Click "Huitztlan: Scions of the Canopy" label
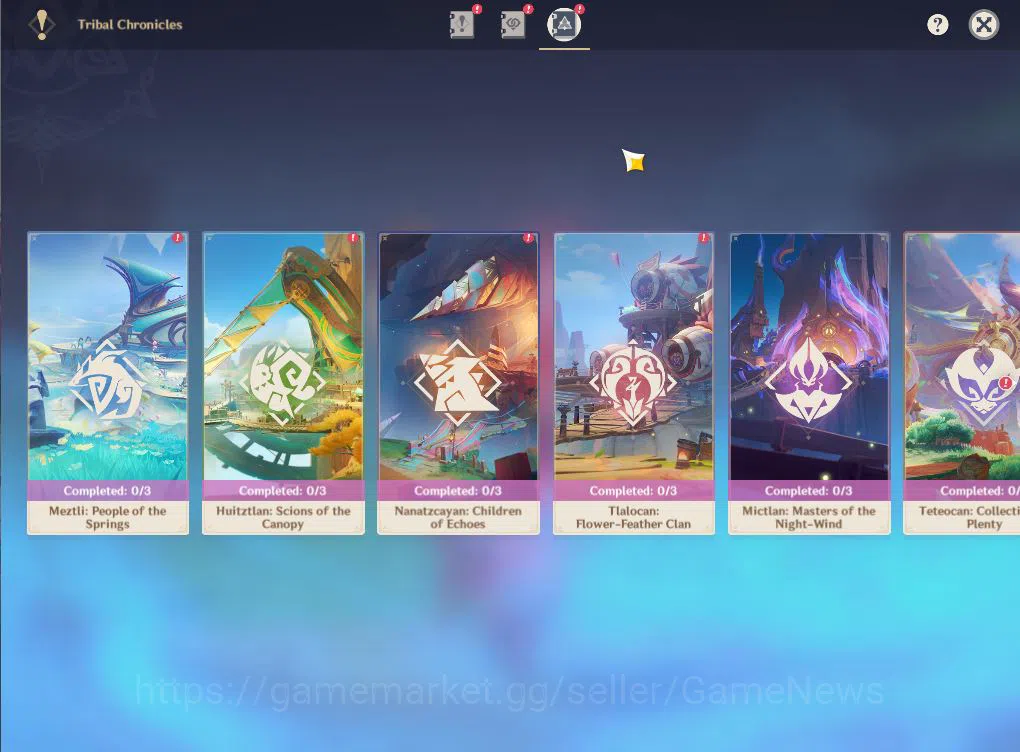This screenshot has width=1020, height=752. pyautogui.click(x=283, y=517)
